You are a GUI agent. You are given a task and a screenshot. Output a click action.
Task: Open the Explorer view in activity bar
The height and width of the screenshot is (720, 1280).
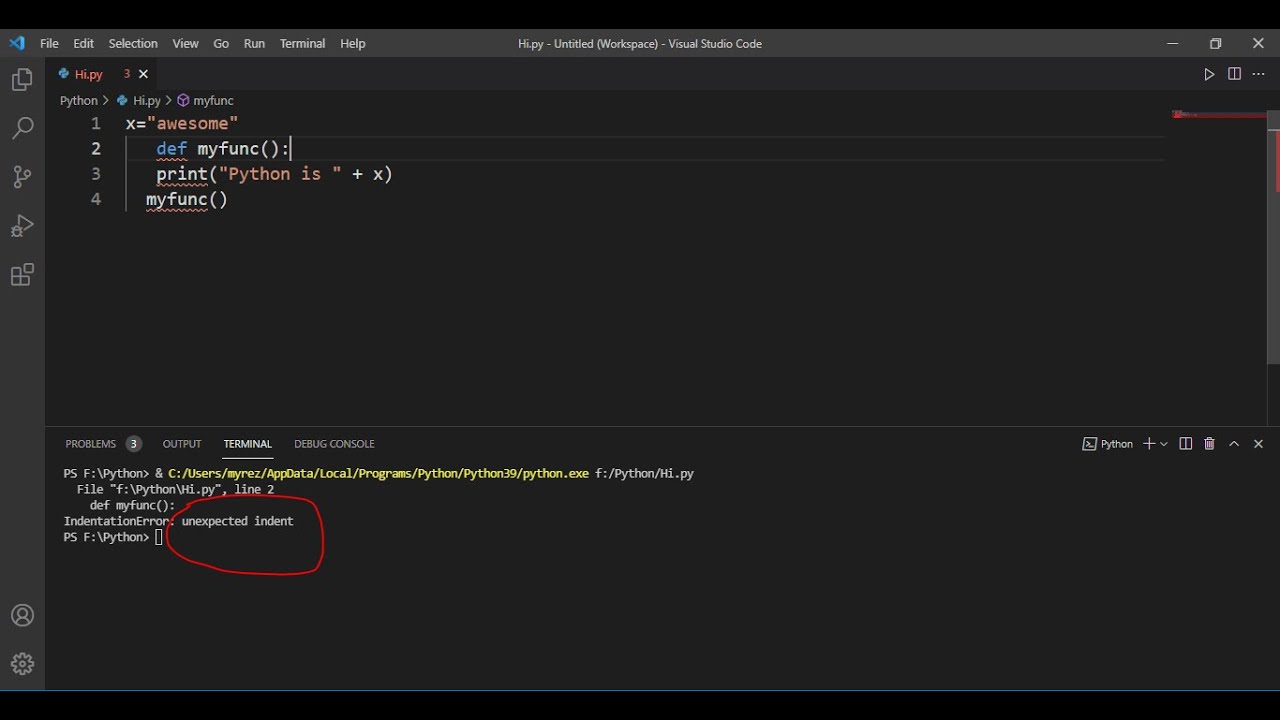point(22,80)
